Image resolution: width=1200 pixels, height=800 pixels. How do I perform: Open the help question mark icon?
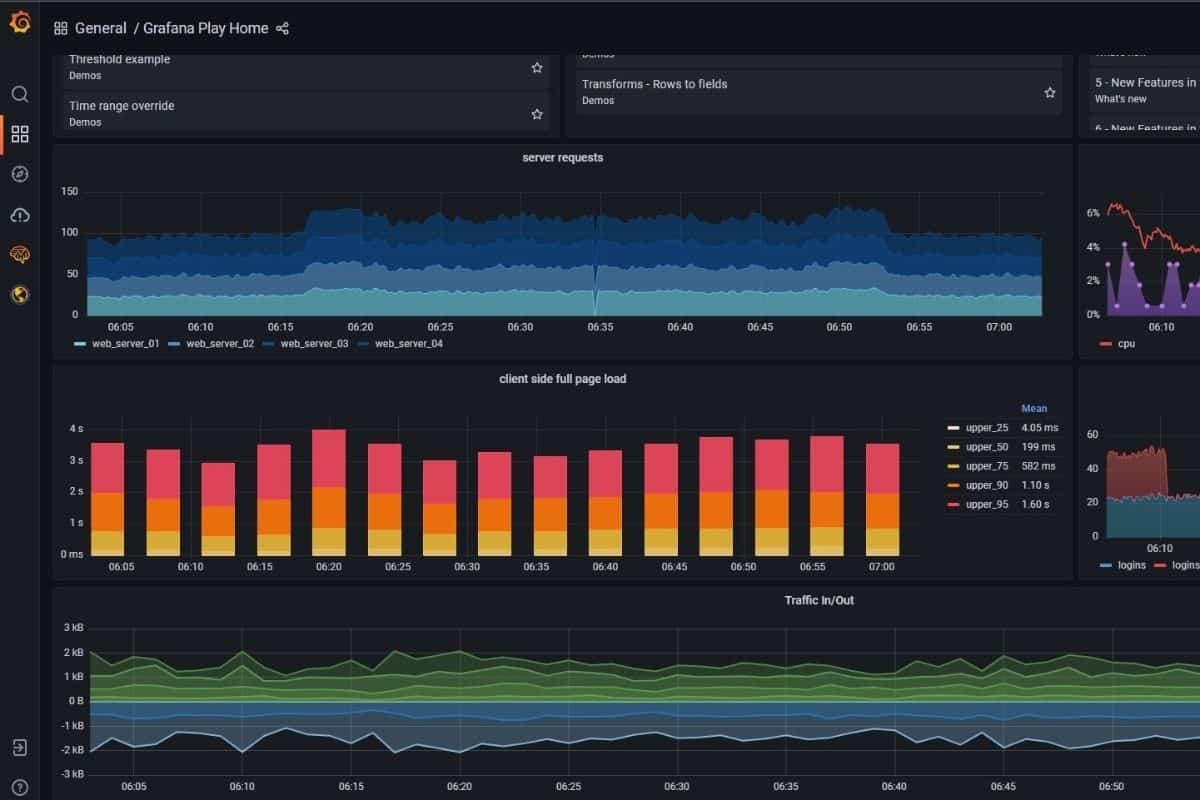coord(20,787)
